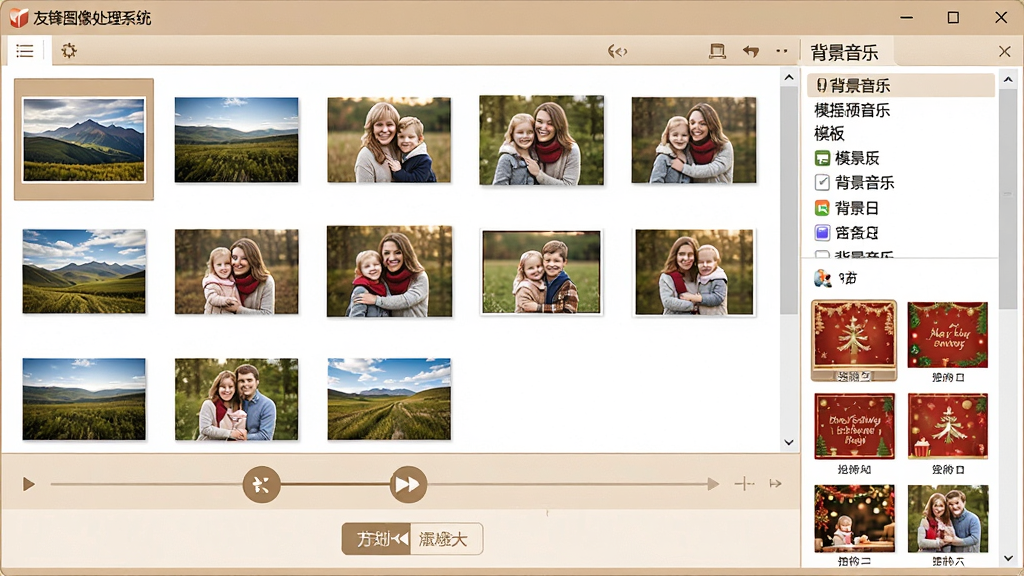Switch to the 背景音乐 panel tab header
The width and height of the screenshot is (1024, 576).
click(x=844, y=52)
